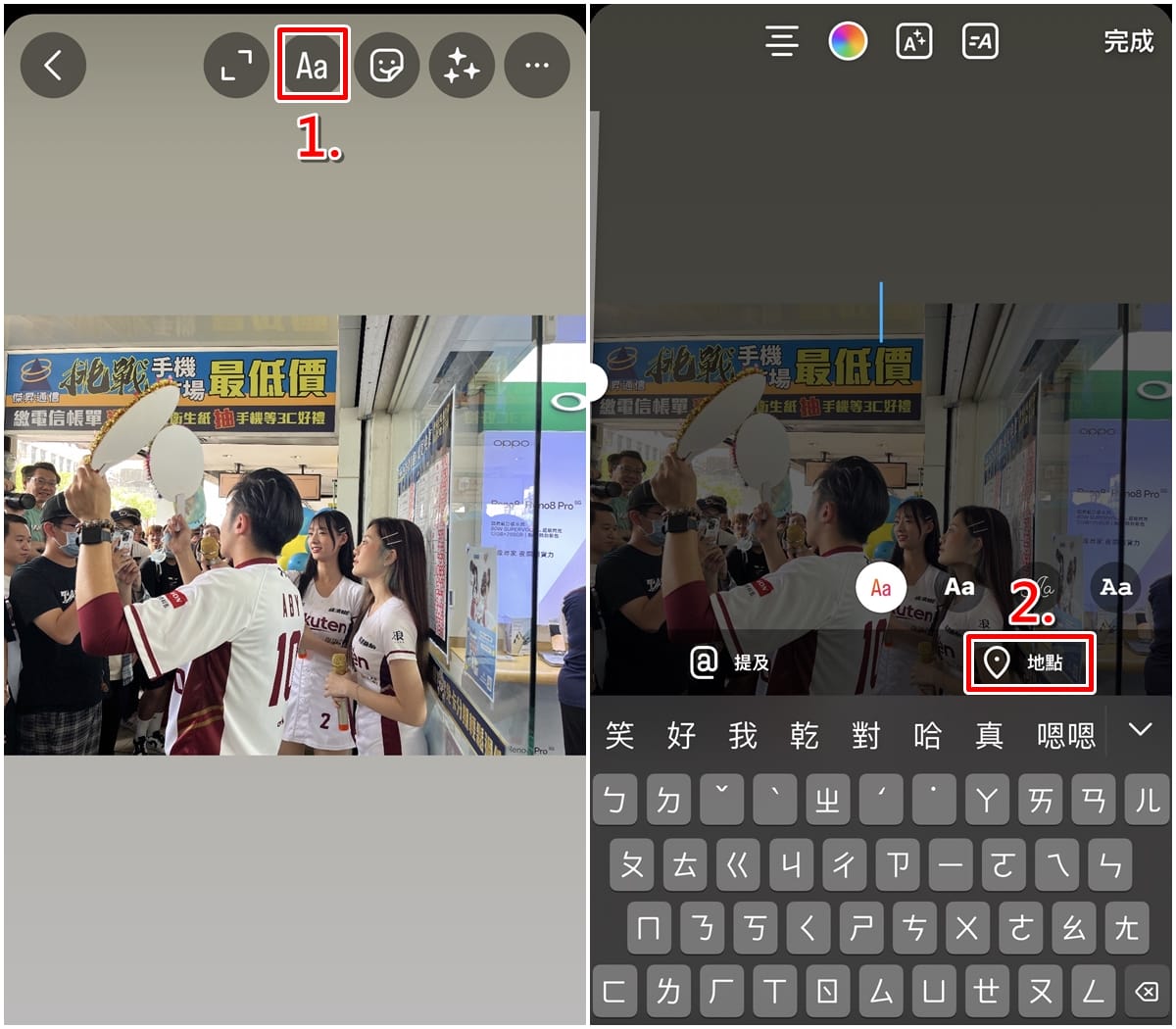Tap the ㄦ key
This screenshot has height=1029, width=1176.
click(x=1147, y=800)
